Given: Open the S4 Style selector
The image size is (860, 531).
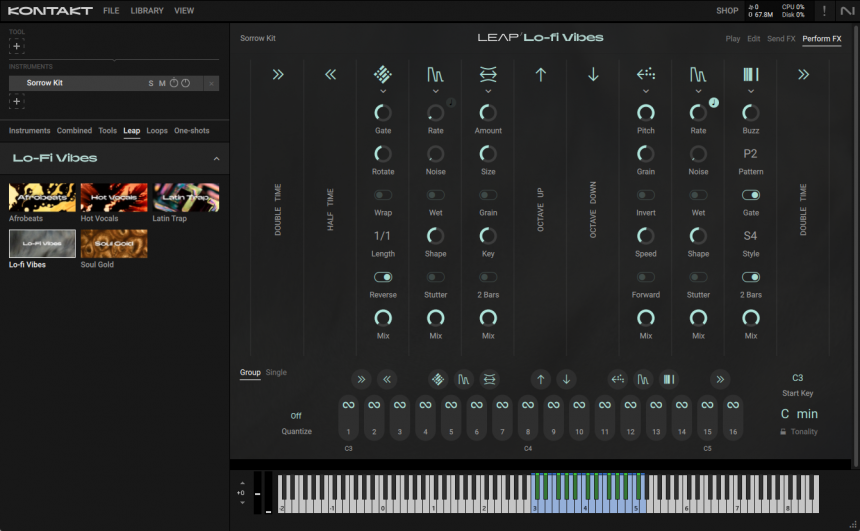Looking at the screenshot, I should tap(750, 236).
